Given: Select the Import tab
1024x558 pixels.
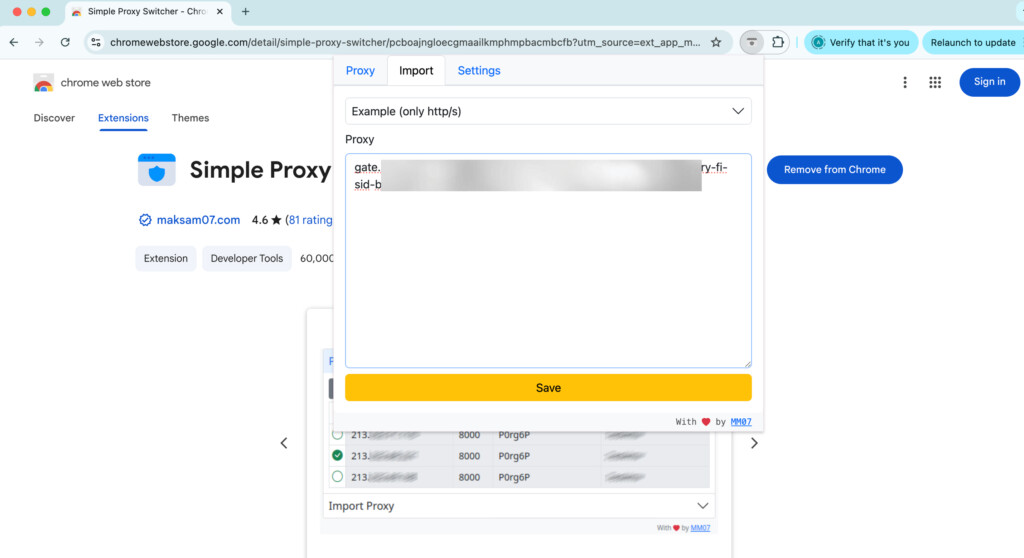Looking at the screenshot, I should [416, 71].
